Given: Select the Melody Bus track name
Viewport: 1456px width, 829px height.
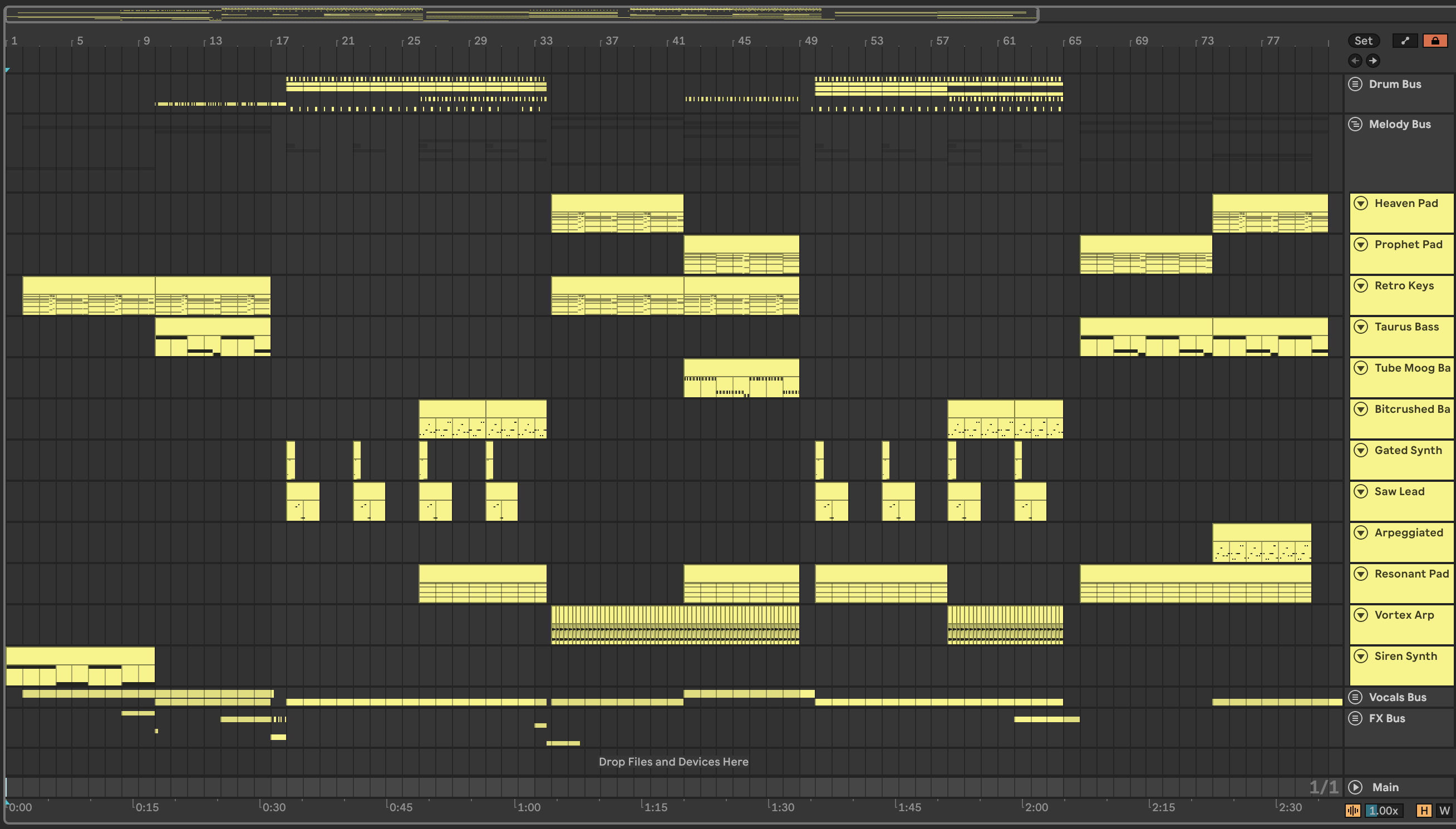Looking at the screenshot, I should 1400,124.
